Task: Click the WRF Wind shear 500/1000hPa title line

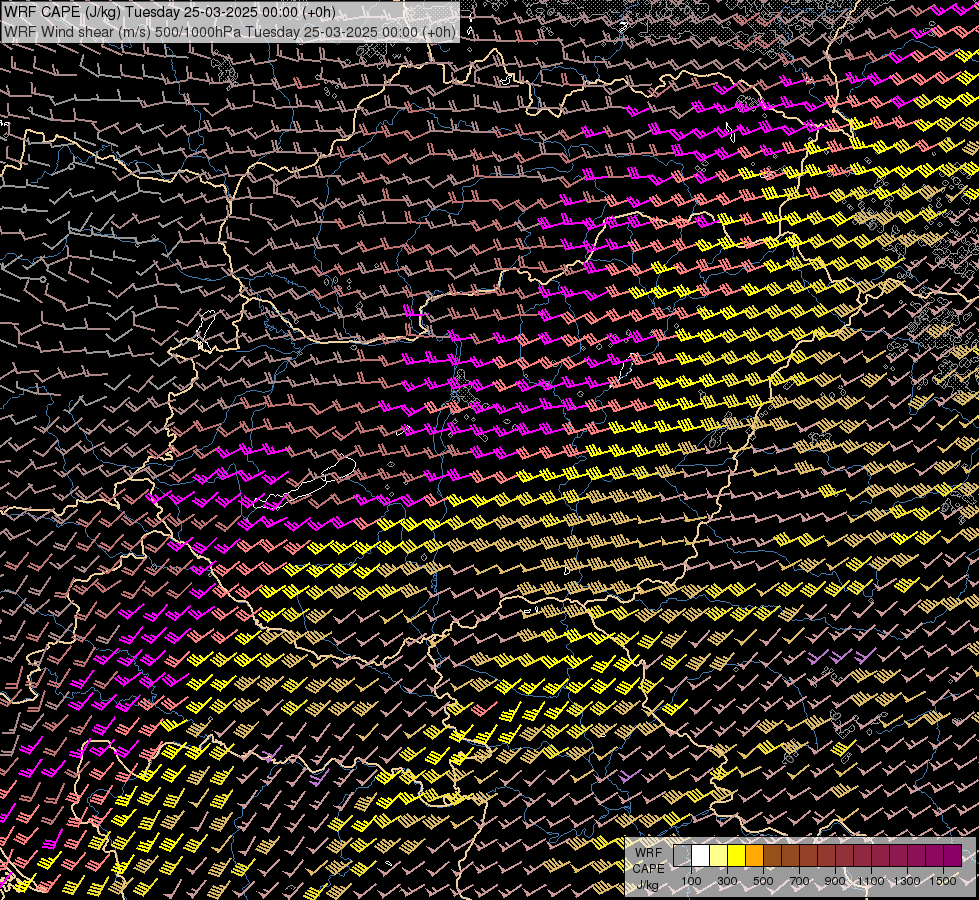Action: [230, 32]
